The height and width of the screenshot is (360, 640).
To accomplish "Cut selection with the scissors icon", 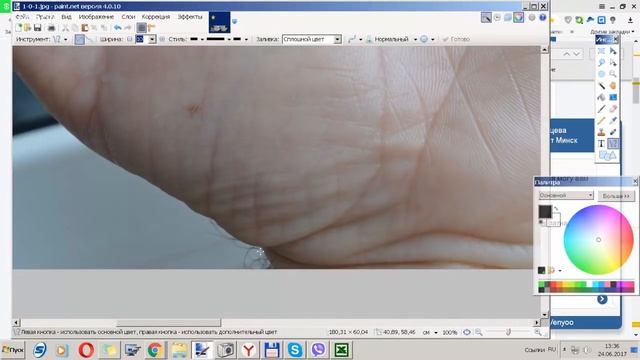I will point(65,28).
